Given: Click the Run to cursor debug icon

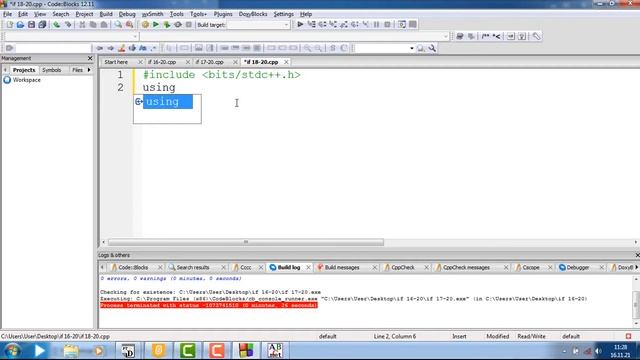Looking at the screenshot, I should [x=311, y=24].
